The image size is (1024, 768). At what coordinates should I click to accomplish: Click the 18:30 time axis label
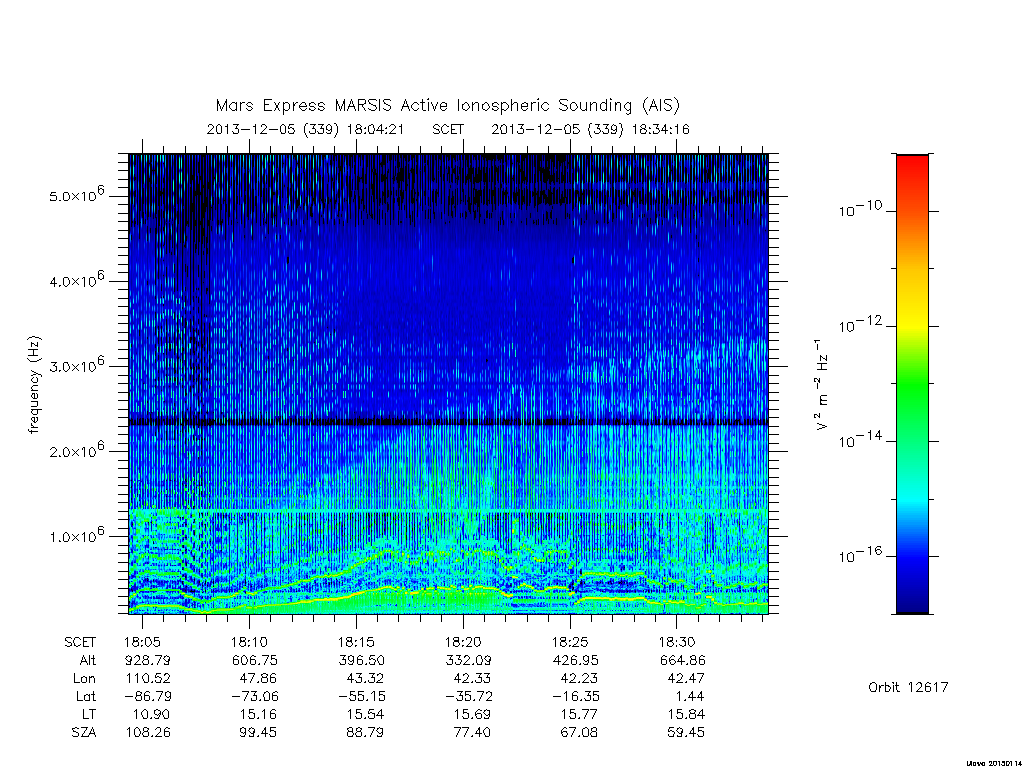click(677, 642)
